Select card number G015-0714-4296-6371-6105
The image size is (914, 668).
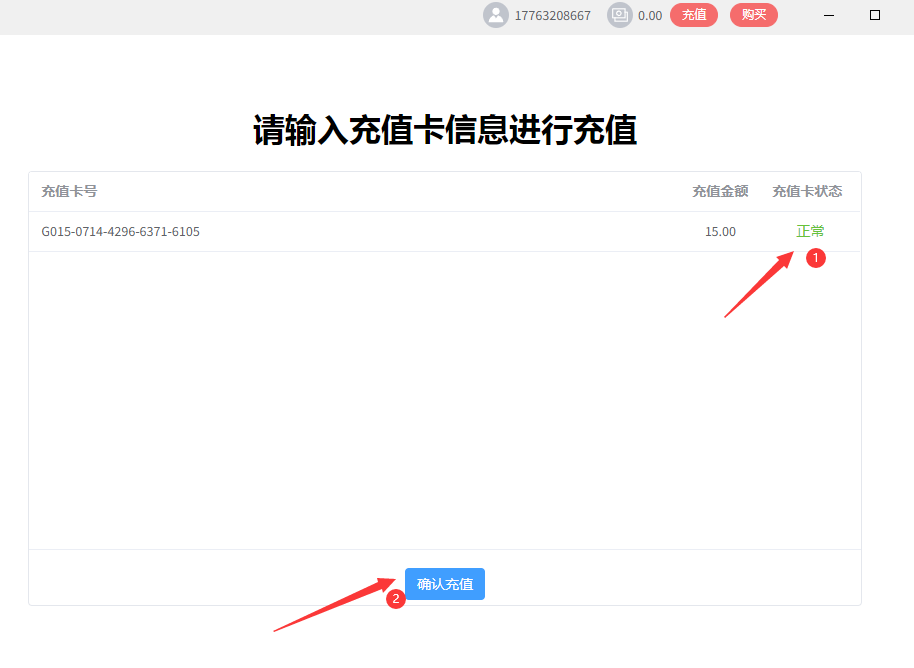(x=120, y=231)
